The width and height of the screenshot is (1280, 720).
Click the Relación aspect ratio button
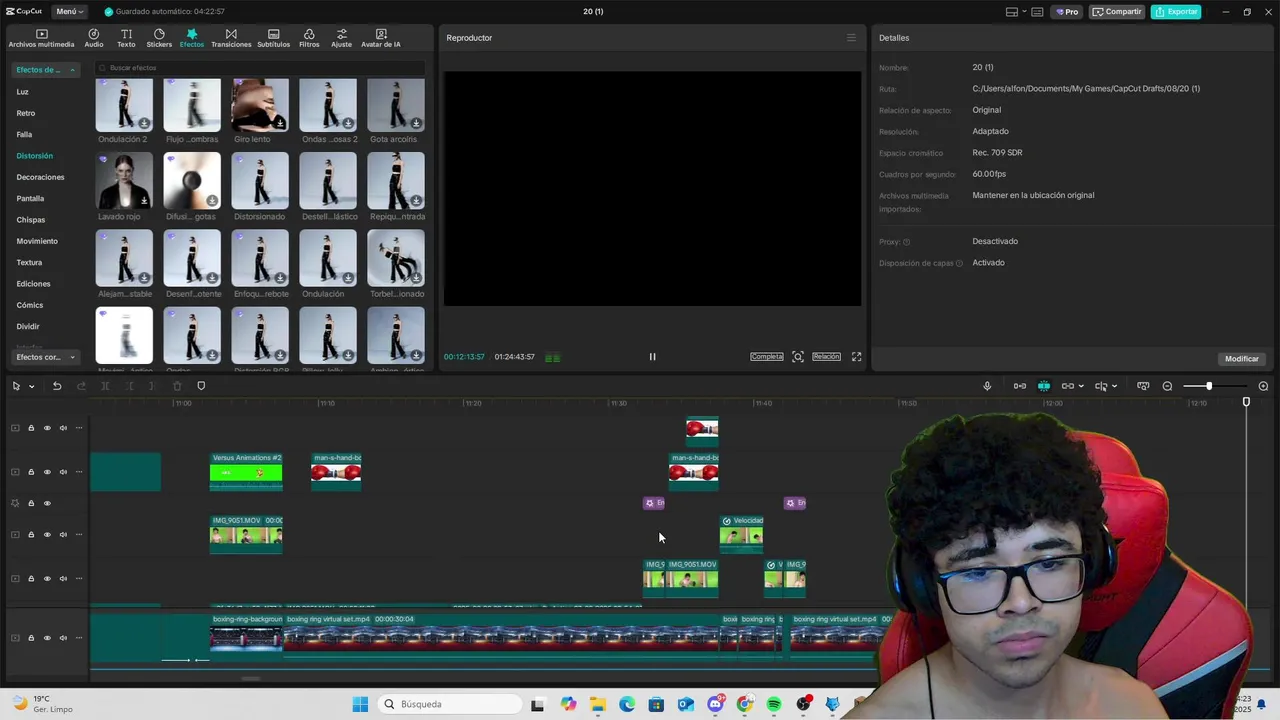(x=826, y=357)
